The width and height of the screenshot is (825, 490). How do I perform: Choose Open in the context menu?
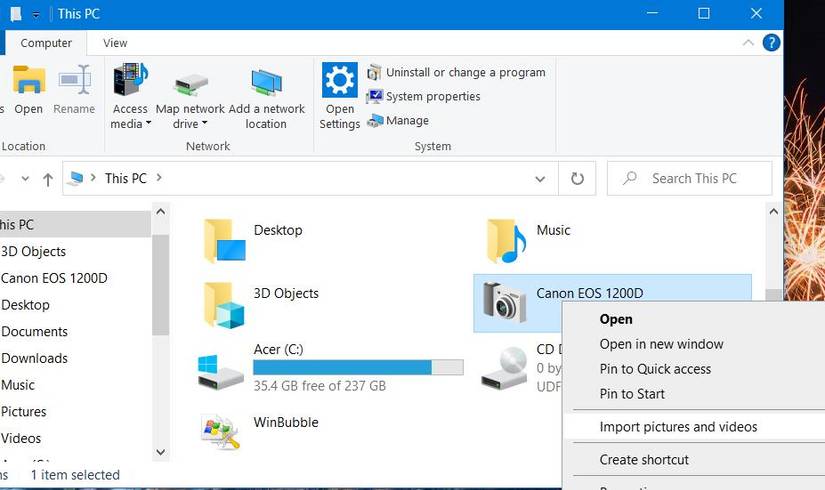(x=616, y=319)
